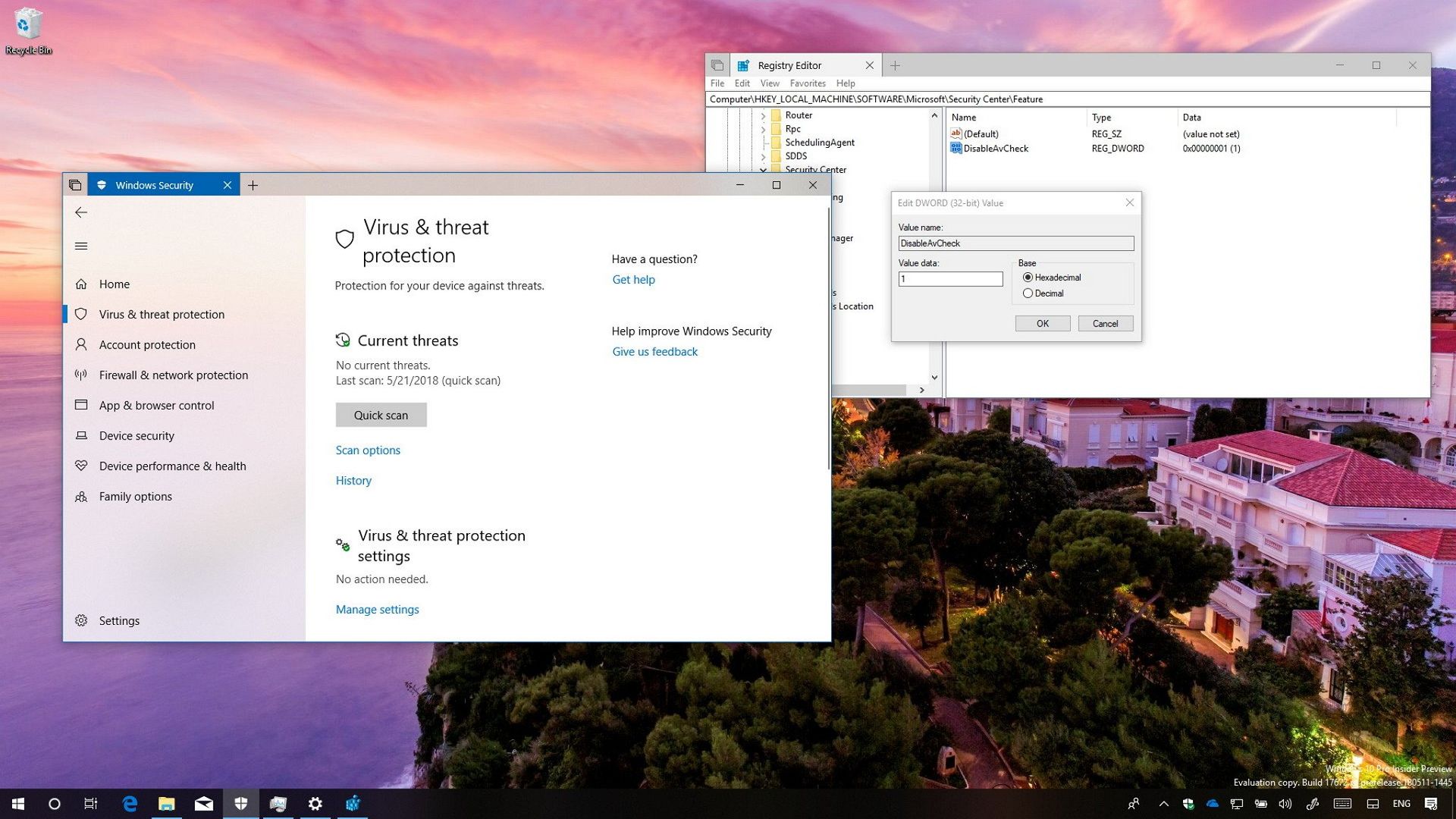
Task: Open the hamburger menu in Windows Security
Action: [81, 246]
